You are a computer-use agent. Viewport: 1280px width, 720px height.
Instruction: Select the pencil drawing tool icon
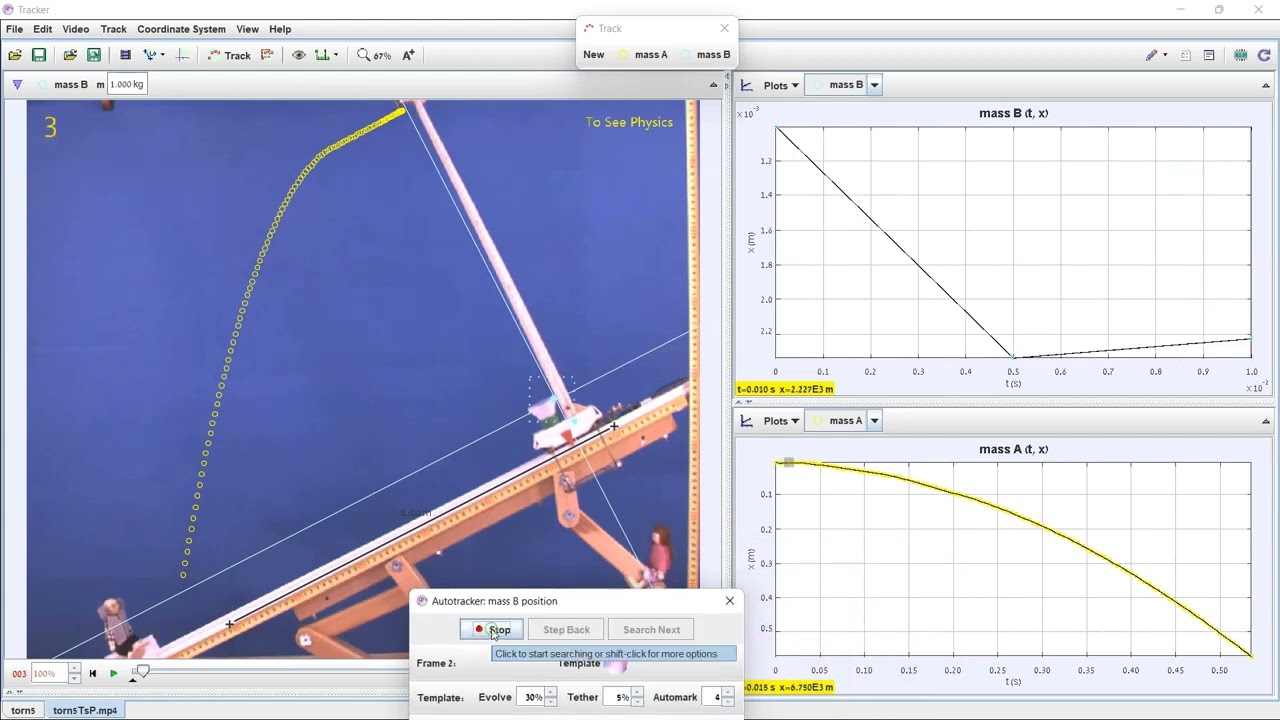(1151, 55)
